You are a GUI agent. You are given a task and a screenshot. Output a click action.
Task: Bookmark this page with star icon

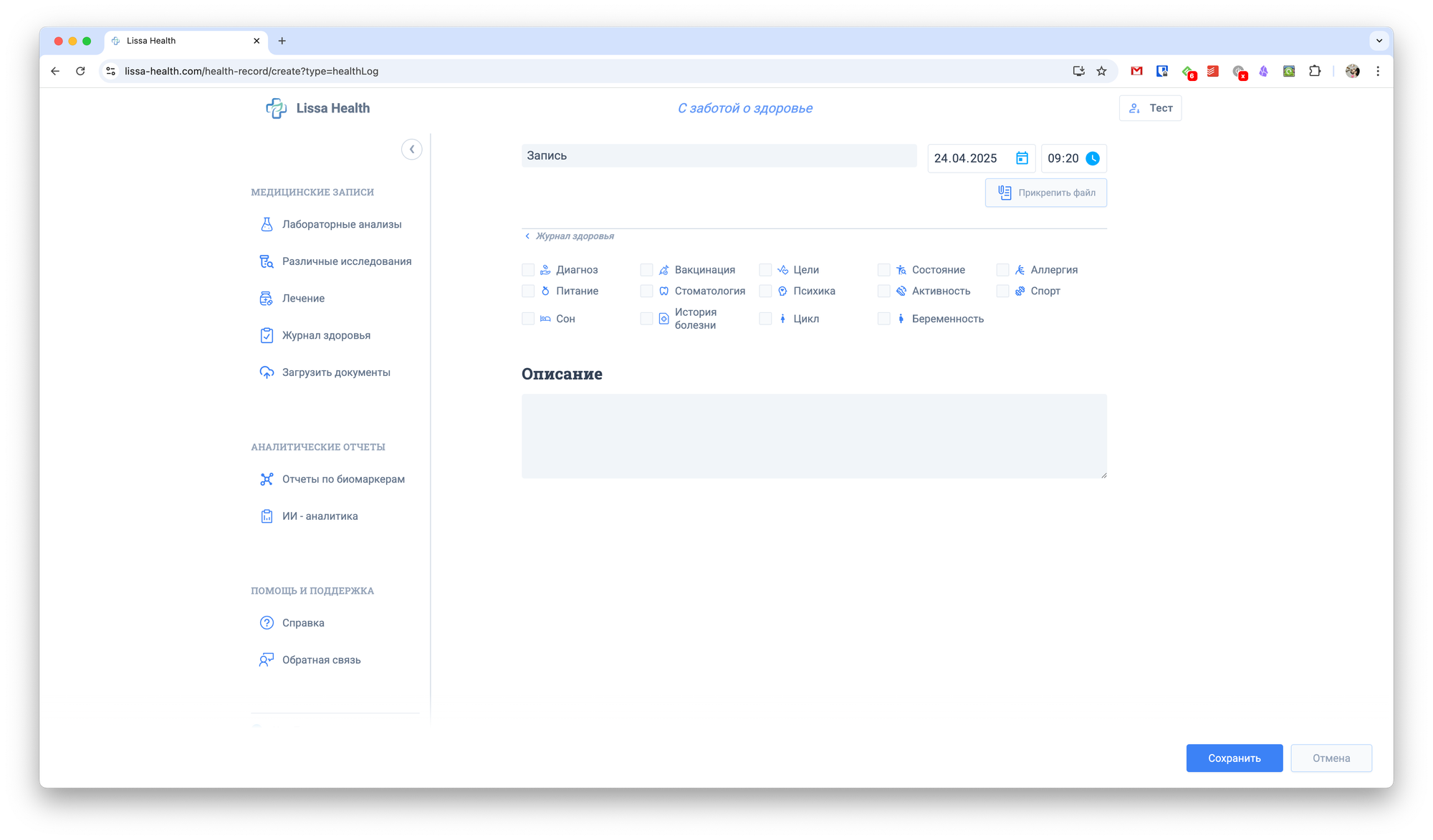click(1101, 71)
